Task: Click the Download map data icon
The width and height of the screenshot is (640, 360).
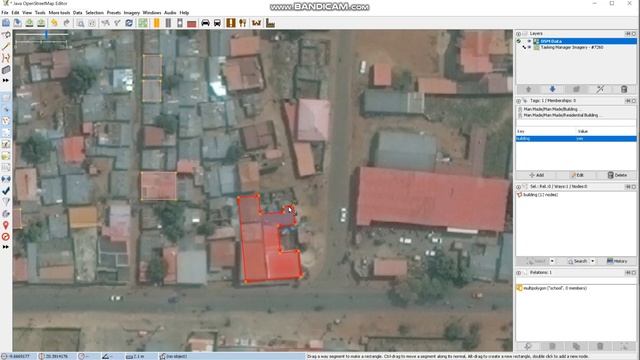Action: (29, 23)
